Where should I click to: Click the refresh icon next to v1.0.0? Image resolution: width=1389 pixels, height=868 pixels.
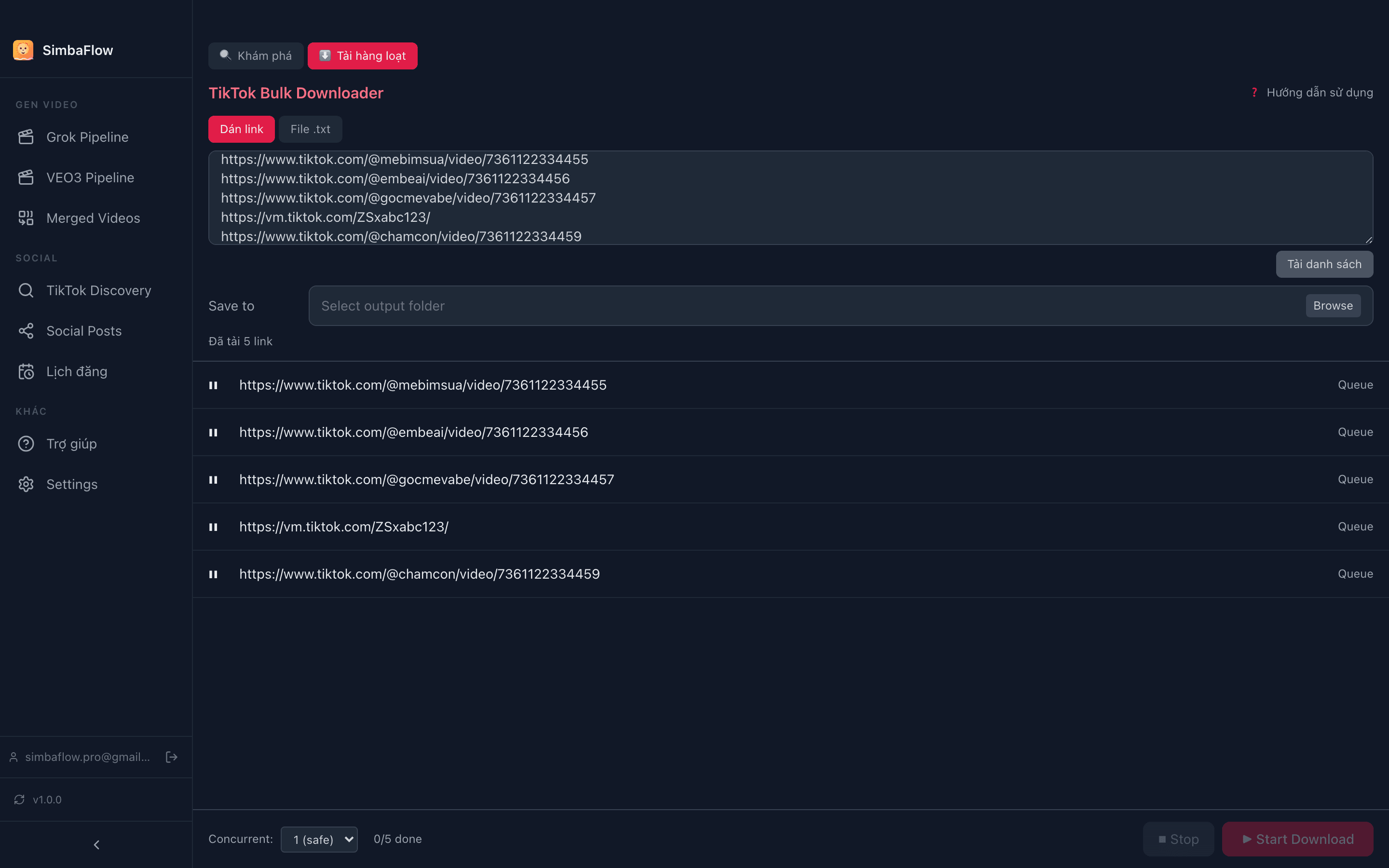tap(19, 799)
